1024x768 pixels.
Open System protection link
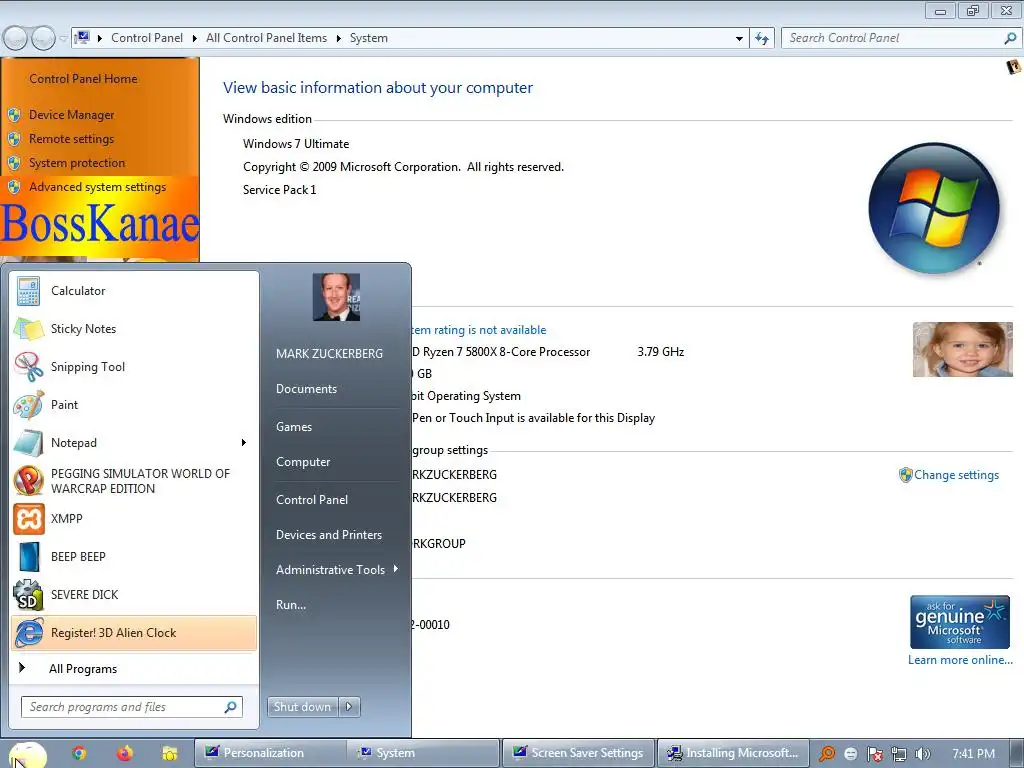(x=76, y=163)
